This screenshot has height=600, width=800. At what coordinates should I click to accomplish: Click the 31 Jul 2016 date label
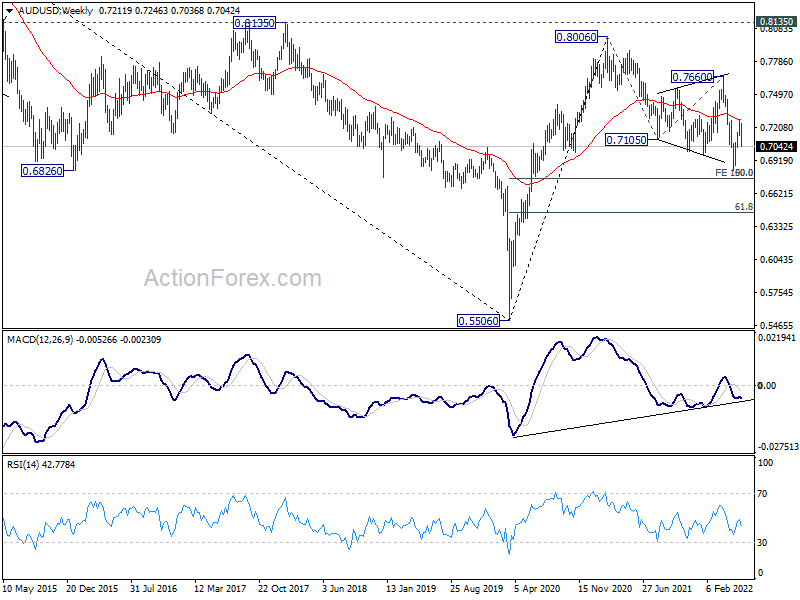[x=153, y=589]
